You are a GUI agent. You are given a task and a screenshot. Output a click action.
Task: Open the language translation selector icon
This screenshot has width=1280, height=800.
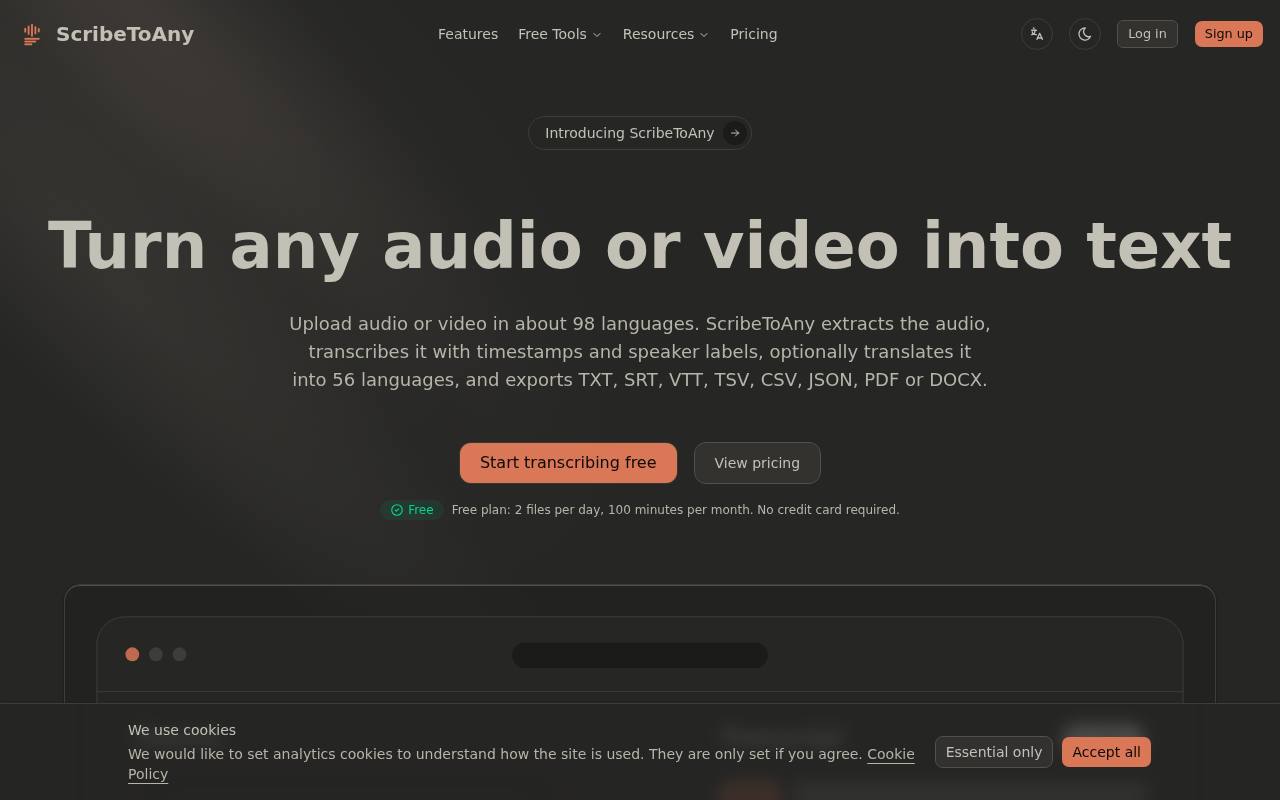(x=1037, y=34)
